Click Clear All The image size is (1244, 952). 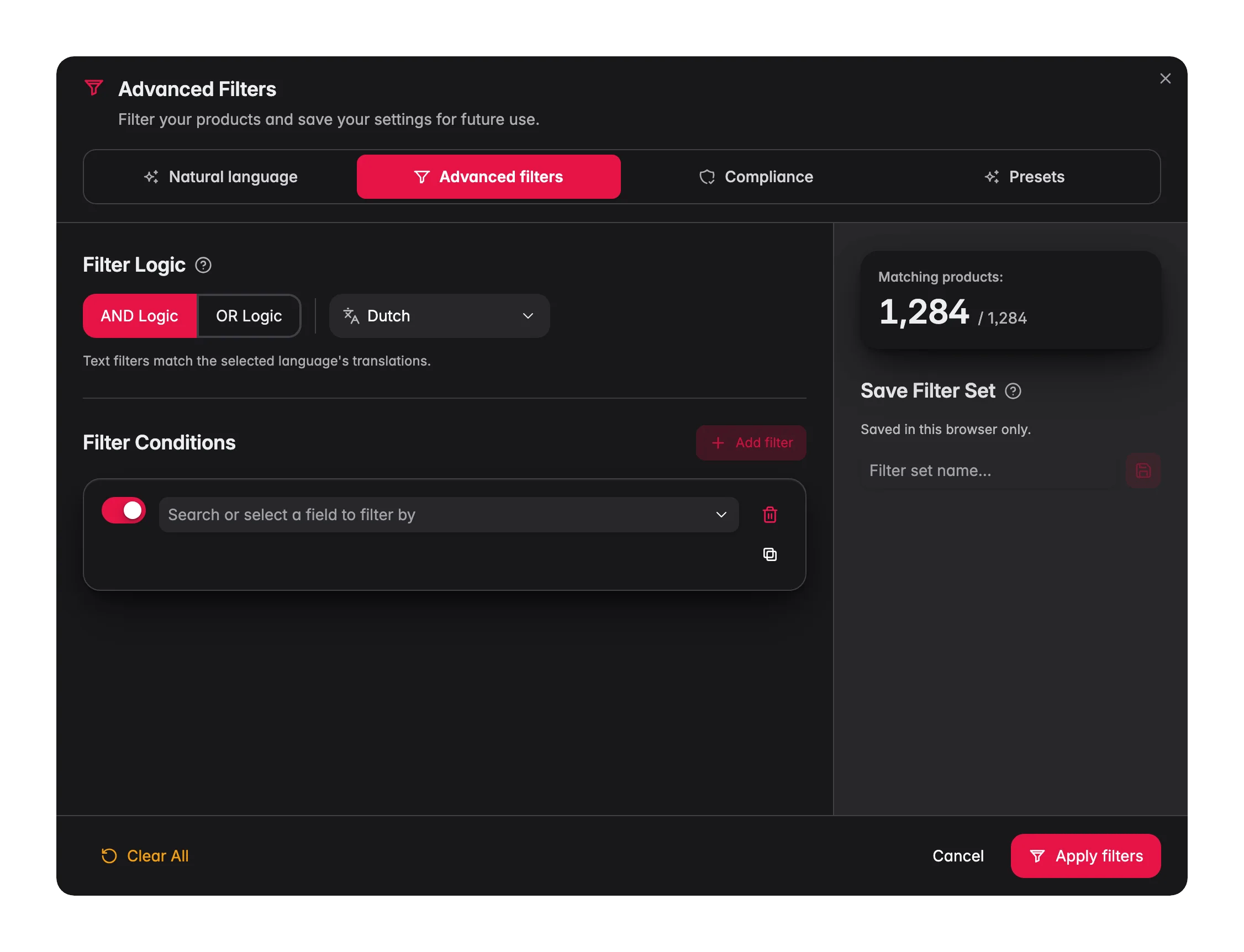145,856
